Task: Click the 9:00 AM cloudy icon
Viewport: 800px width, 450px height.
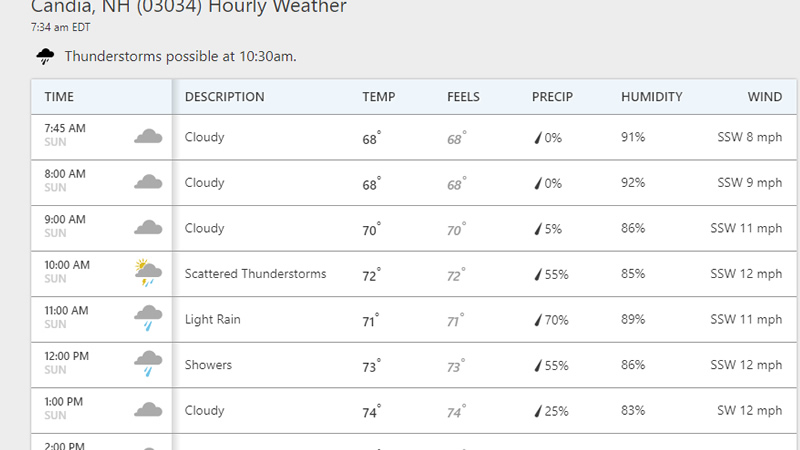Action: (148, 228)
